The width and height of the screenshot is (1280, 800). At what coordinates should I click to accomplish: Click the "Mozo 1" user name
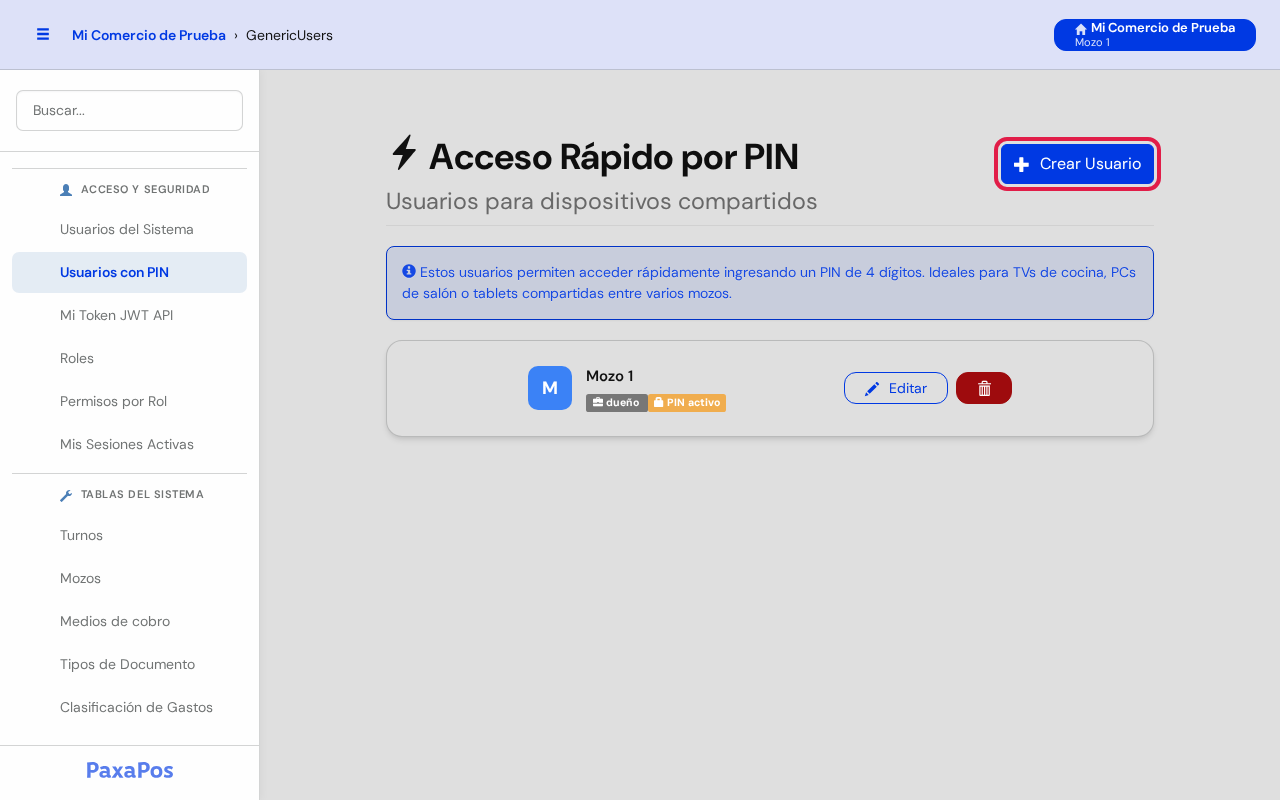coord(610,376)
